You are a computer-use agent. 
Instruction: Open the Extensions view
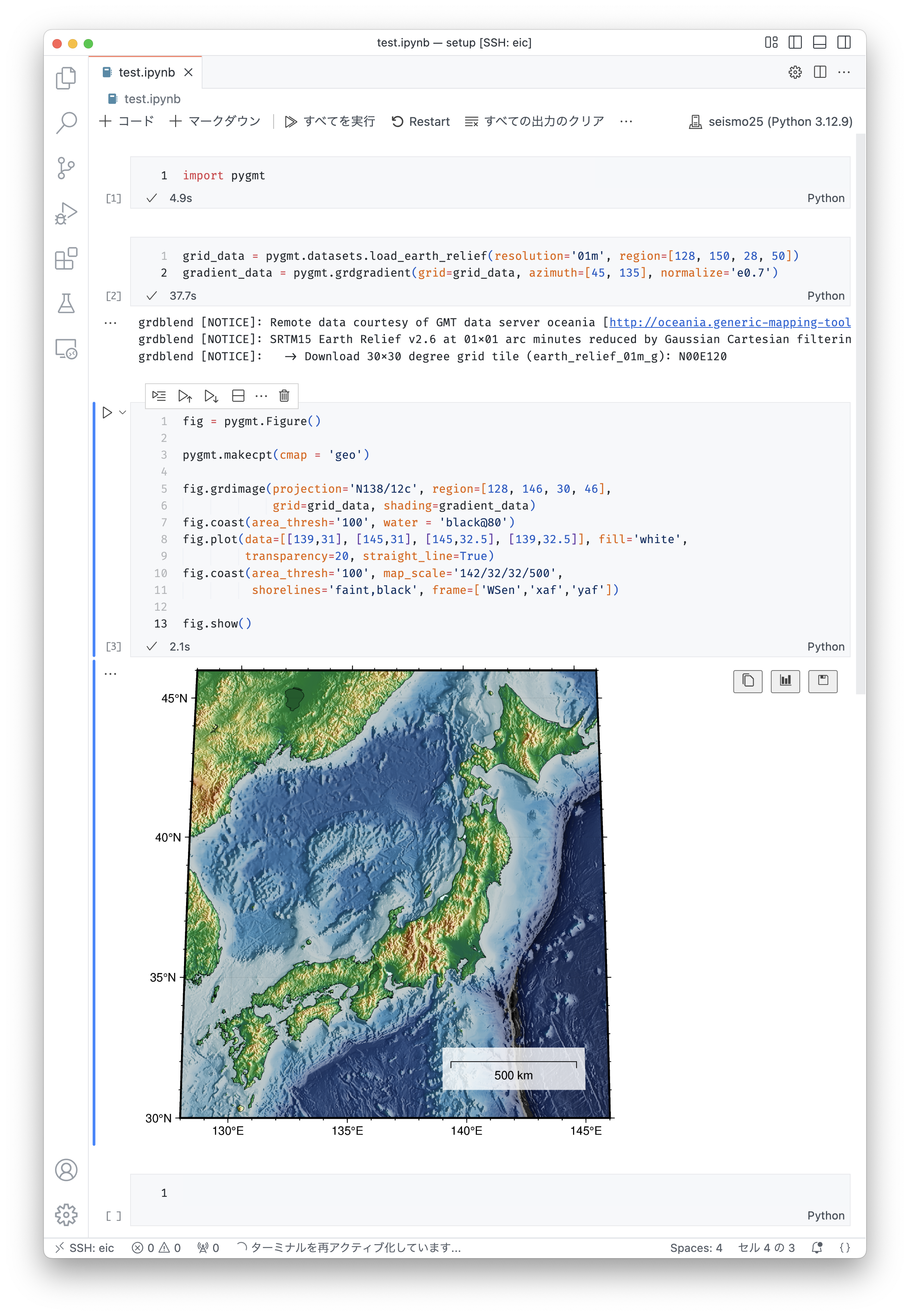(66, 259)
